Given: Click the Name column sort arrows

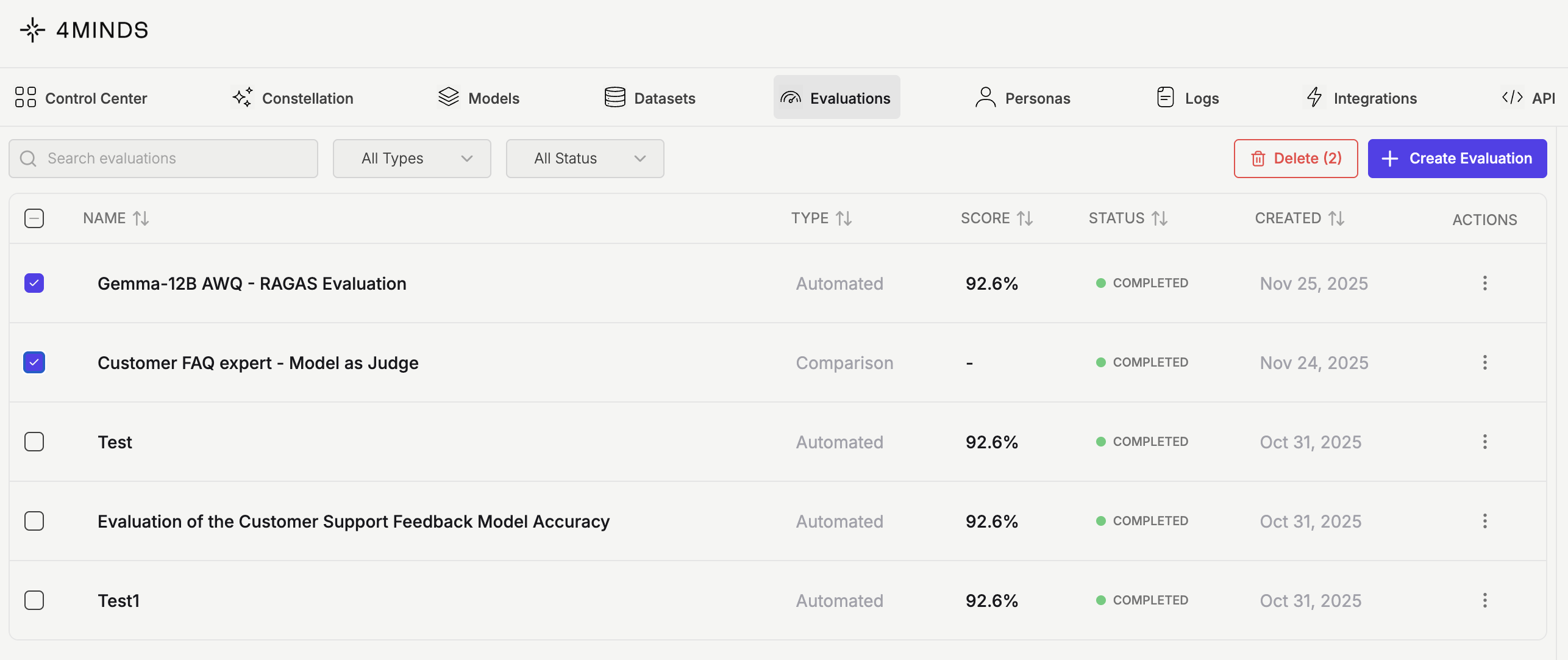Looking at the screenshot, I should pos(141,218).
